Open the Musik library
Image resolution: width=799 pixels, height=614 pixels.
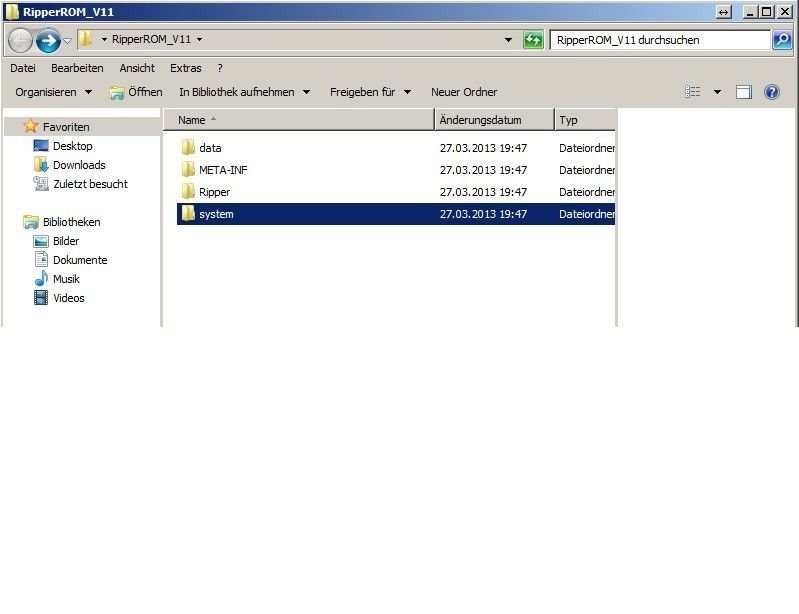tap(66, 279)
